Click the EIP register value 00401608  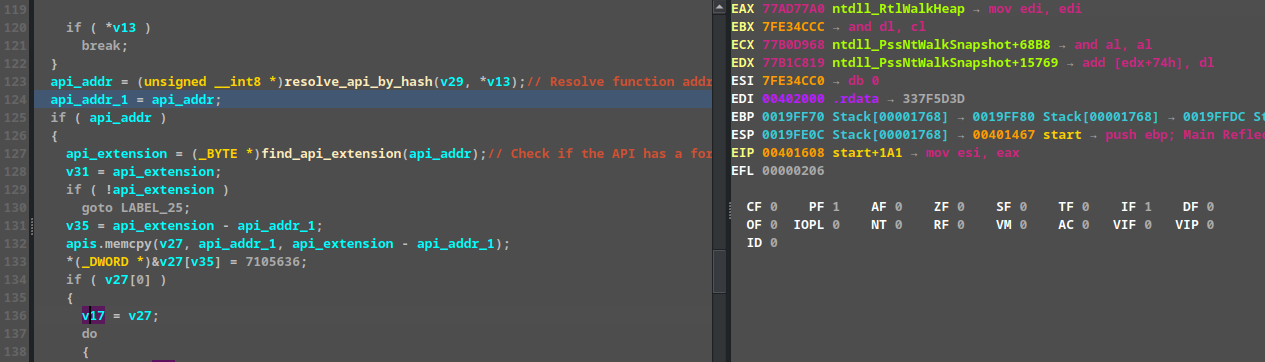tap(793, 152)
